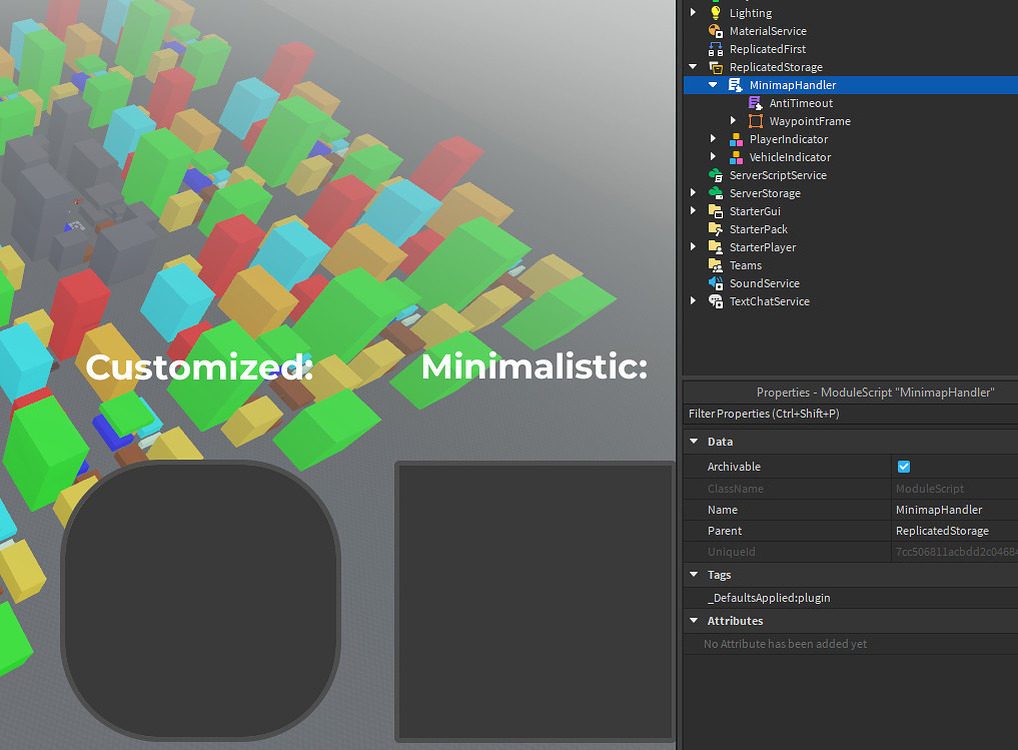Click the AntiTimeout script icon
Viewport: 1018px width, 750px height.
756,103
